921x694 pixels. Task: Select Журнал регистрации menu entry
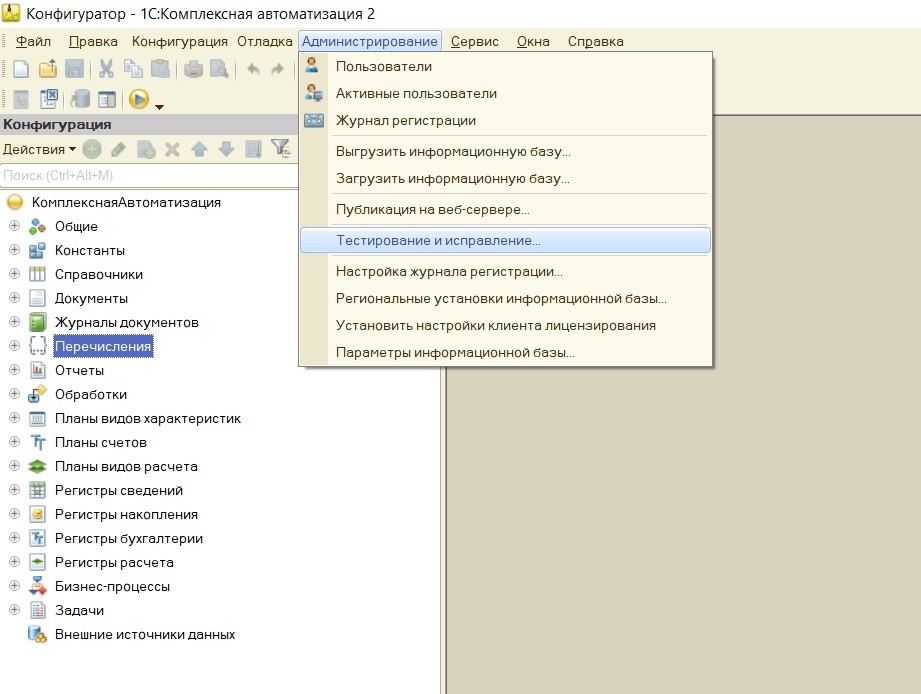(x=505, y=120)
